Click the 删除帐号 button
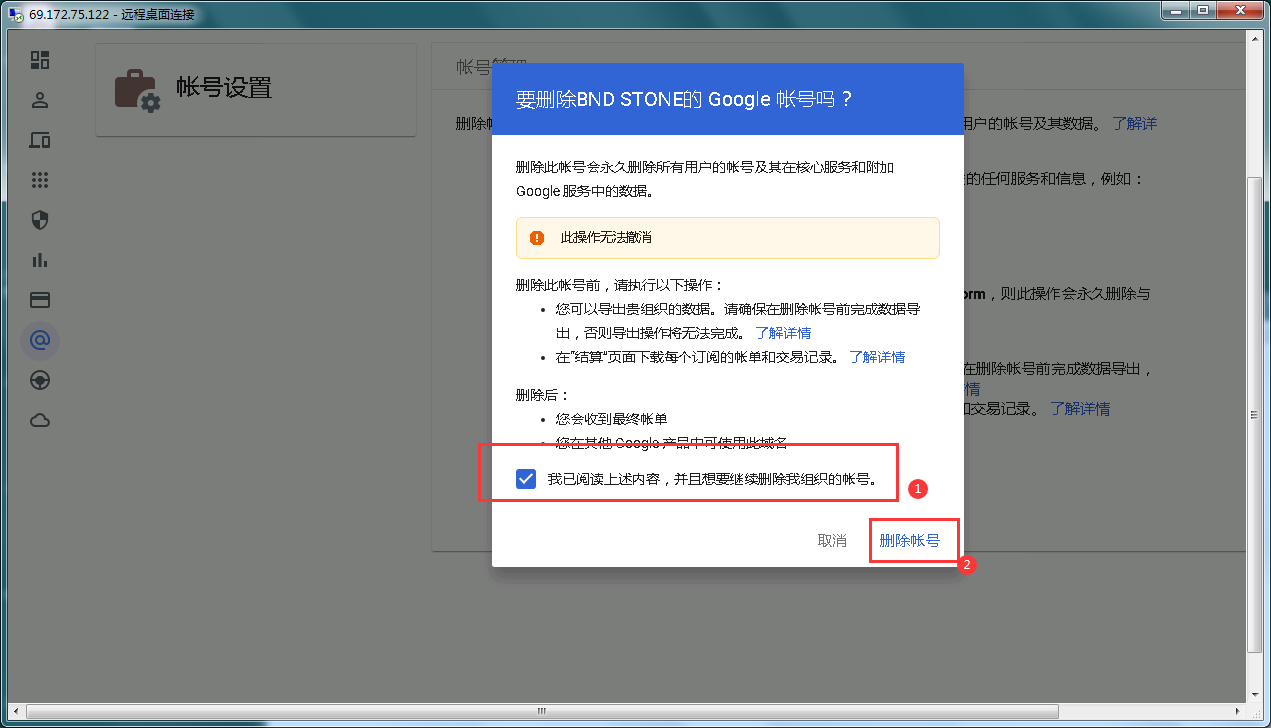Image resolution: width=1271 pixels, height=728 pixels. click(910, 540)
